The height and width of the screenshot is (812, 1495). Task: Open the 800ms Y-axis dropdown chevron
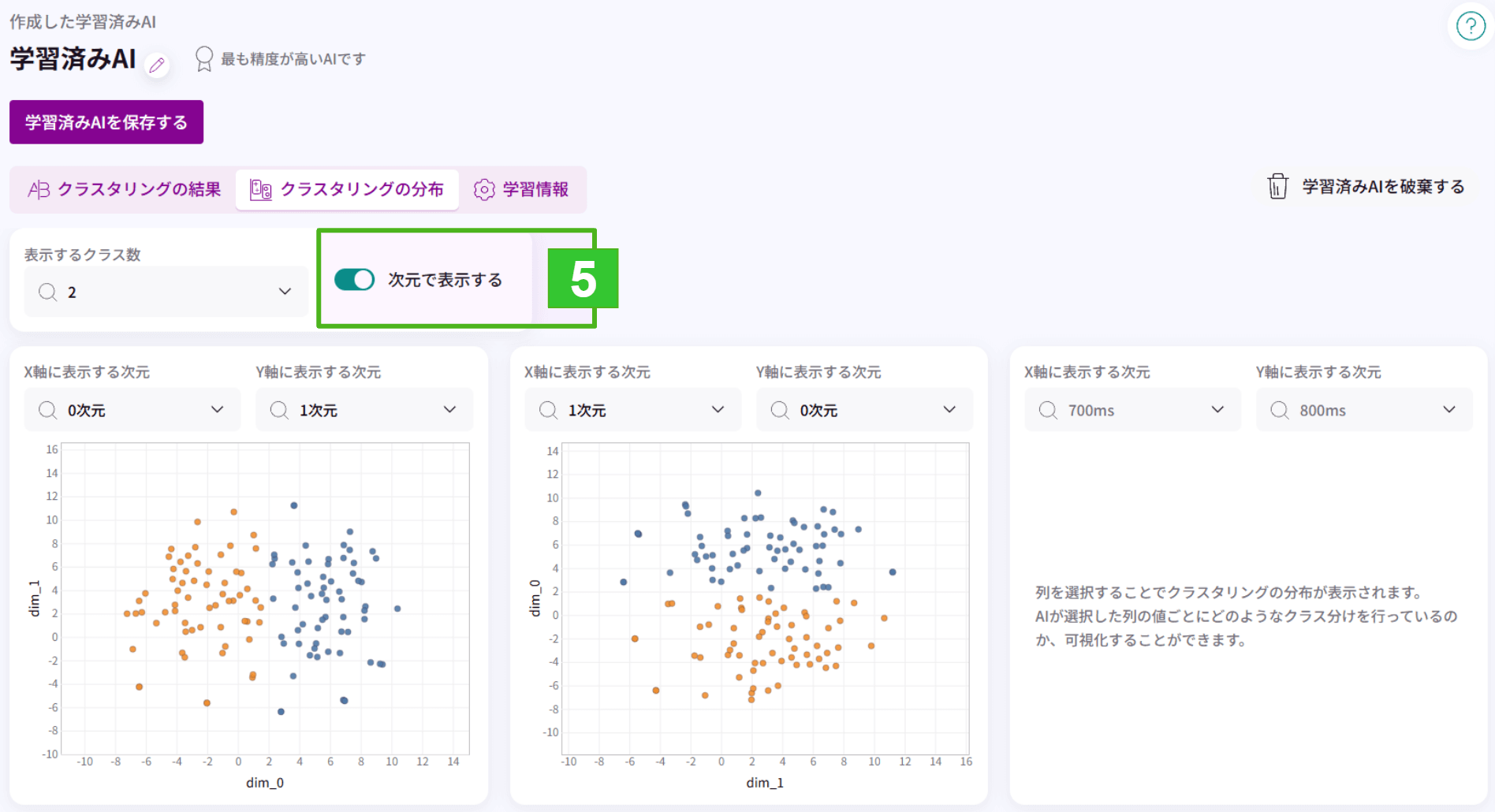click(x=1449, y=409)
